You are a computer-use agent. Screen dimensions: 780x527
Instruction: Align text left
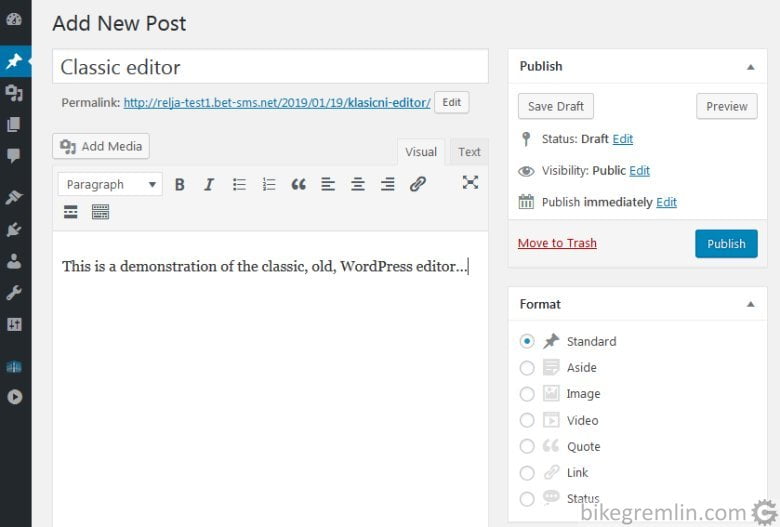click(x=328, y=185)
